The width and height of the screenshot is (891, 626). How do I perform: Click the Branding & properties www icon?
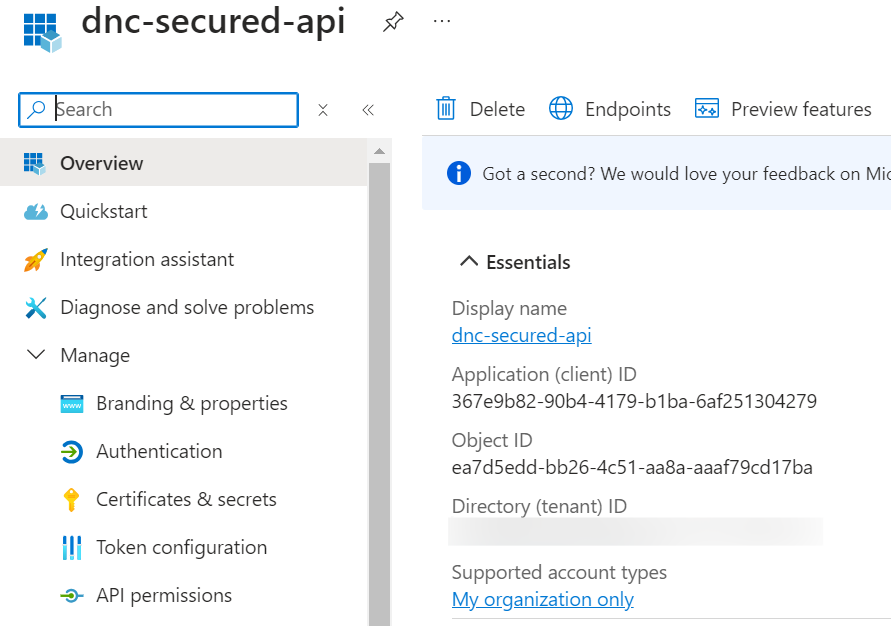click(72, 404)
